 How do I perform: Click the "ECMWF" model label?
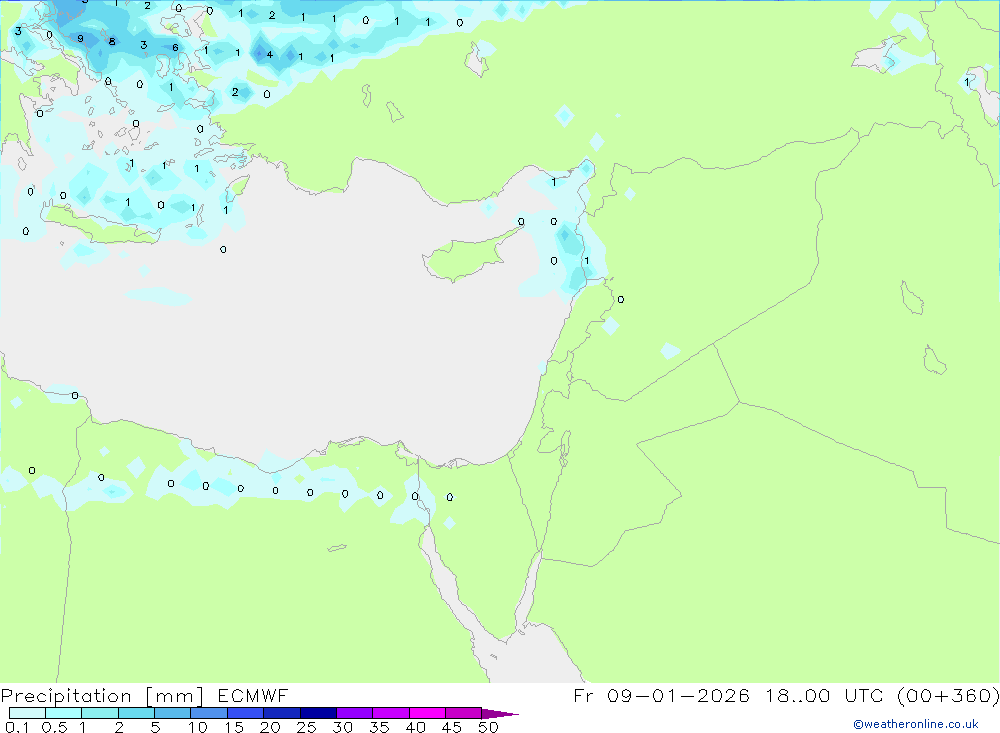pyautogui.click(x=253, y=695)
